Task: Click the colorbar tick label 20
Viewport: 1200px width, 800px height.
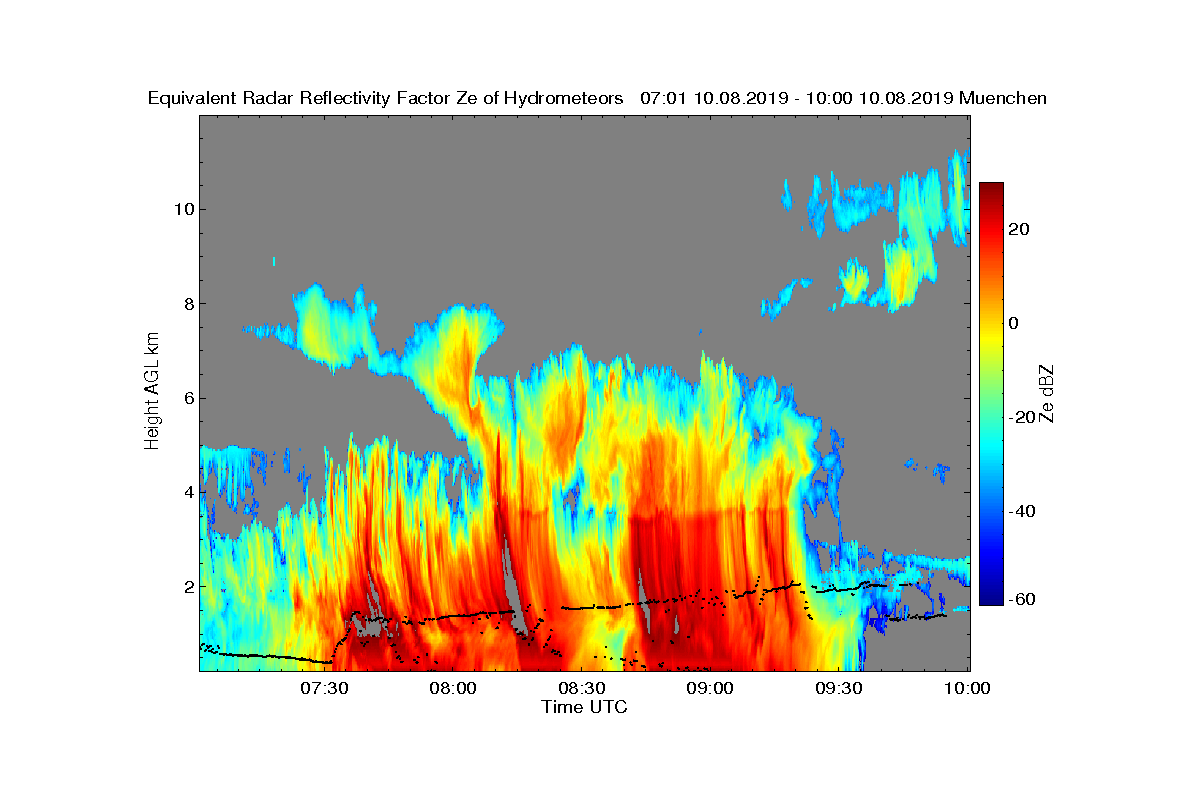Action: tap(1020, 229)
